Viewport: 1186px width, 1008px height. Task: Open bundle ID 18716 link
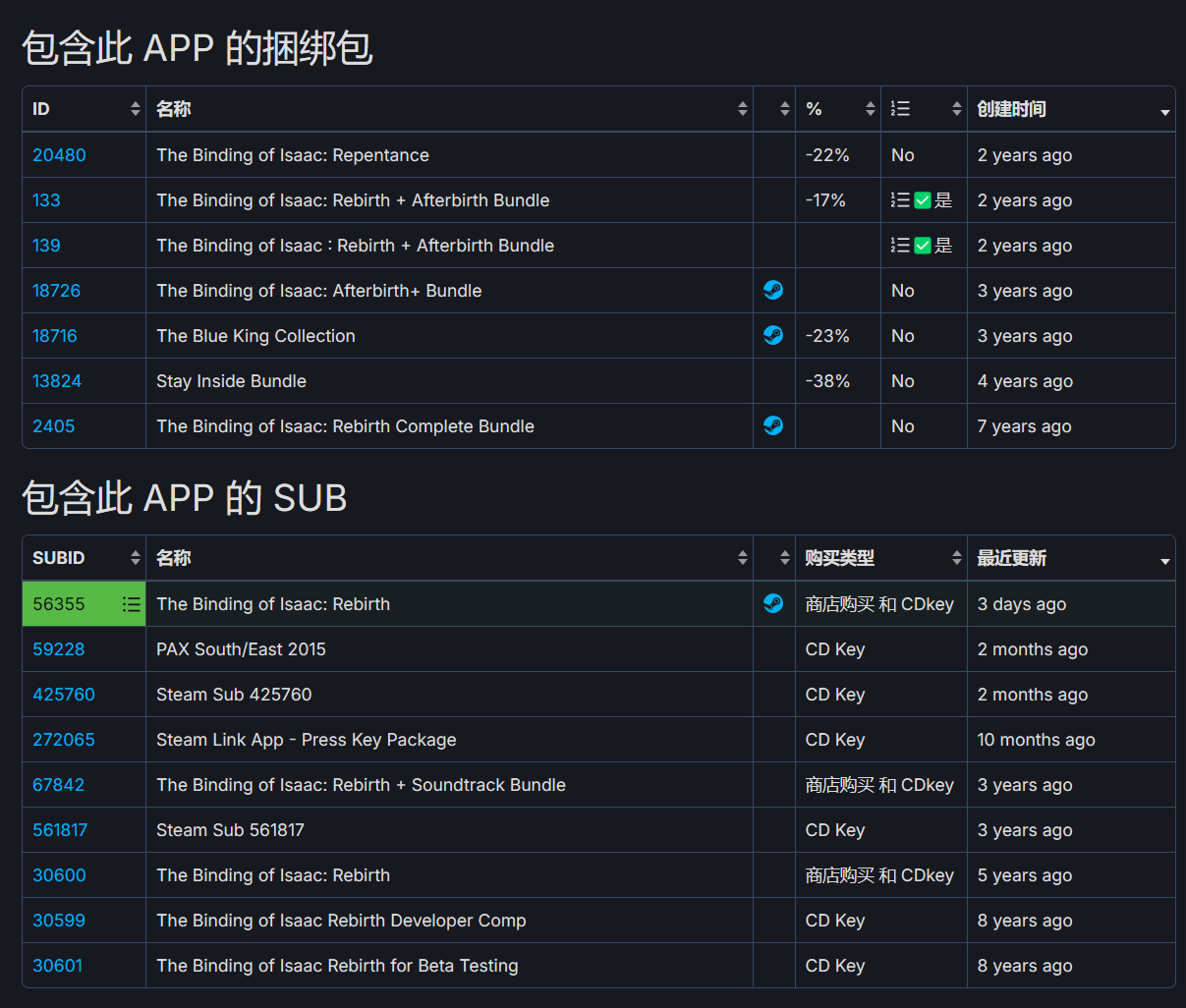point(54,336)
